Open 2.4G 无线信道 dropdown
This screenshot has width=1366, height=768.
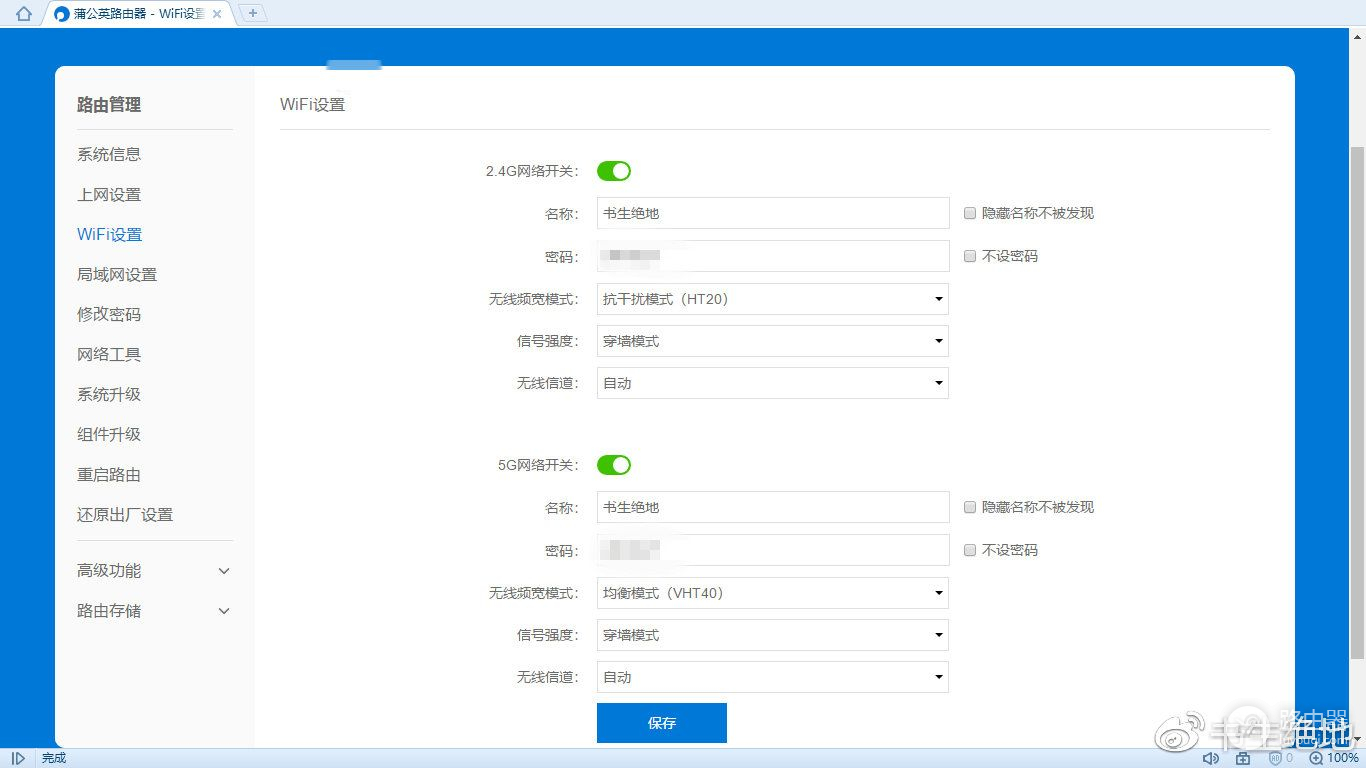[773, 383]
